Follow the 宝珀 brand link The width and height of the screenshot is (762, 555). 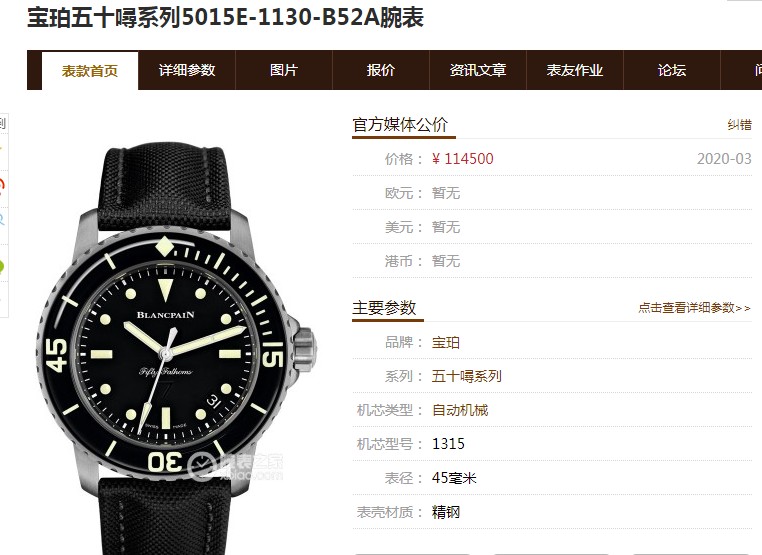click(446, 342)
